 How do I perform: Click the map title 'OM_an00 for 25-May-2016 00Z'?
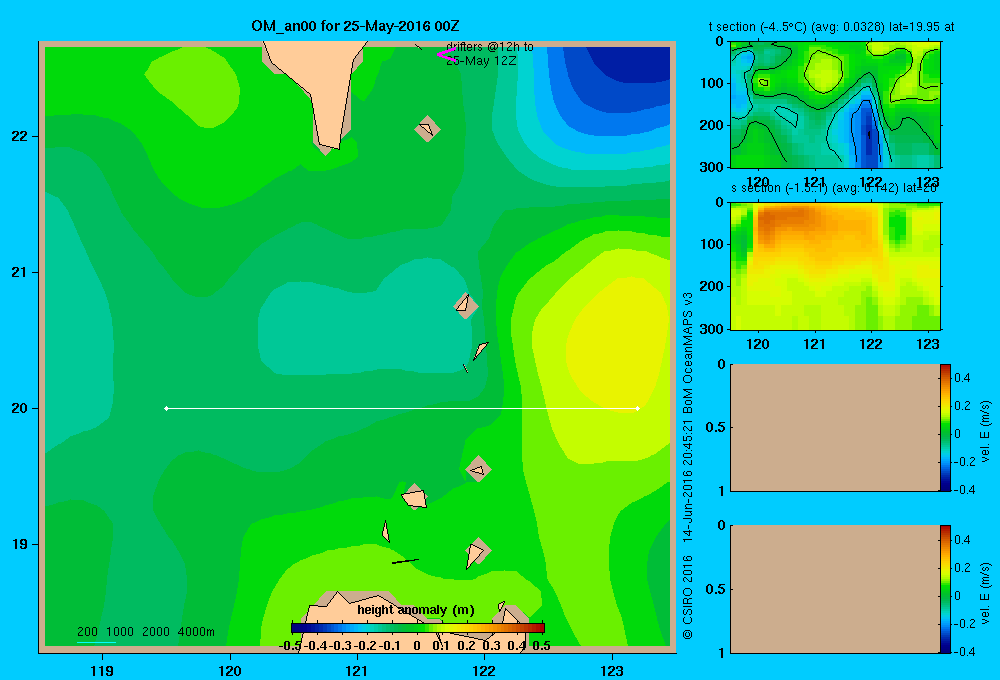[x=355, y=26]
